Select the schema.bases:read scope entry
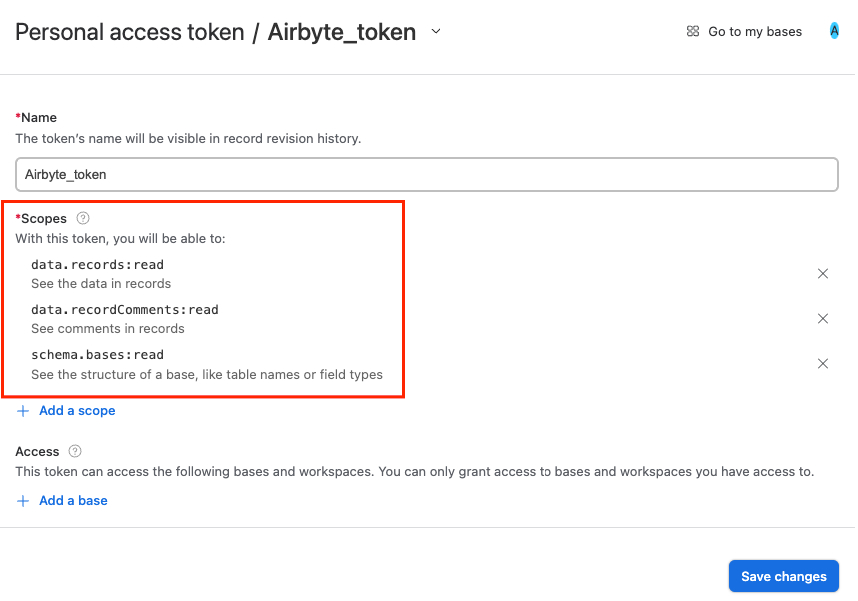The image size is (858, 601). coord(97,355)
